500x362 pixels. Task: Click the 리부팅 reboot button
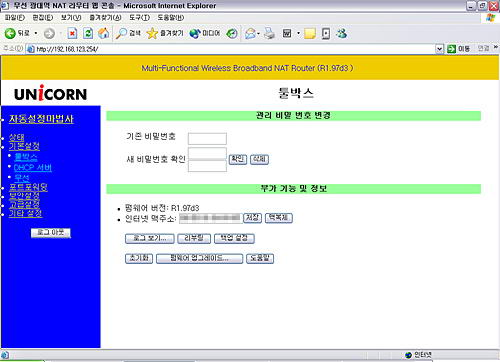tap(194, 239)
